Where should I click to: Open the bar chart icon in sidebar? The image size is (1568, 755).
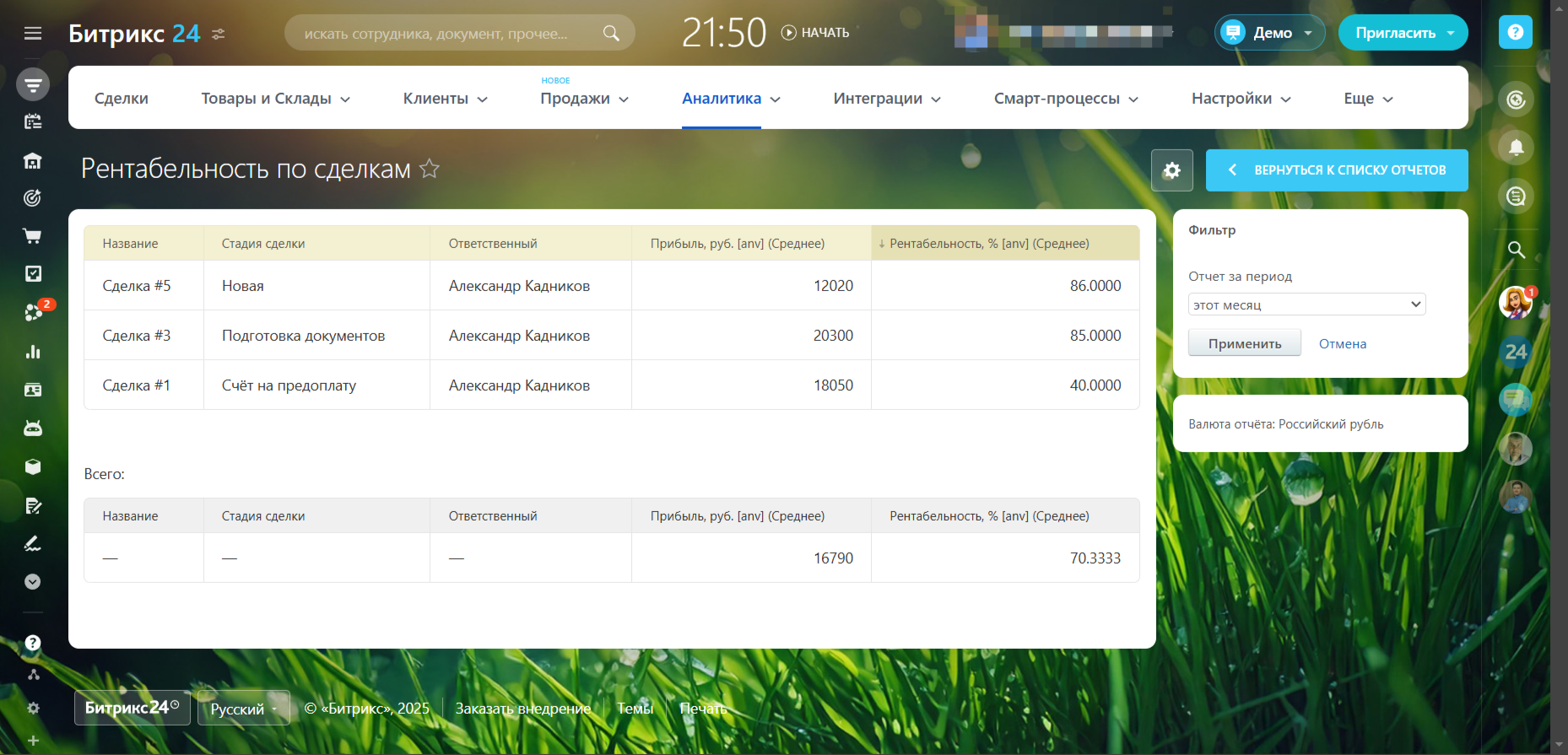click(x=32, y=352)
